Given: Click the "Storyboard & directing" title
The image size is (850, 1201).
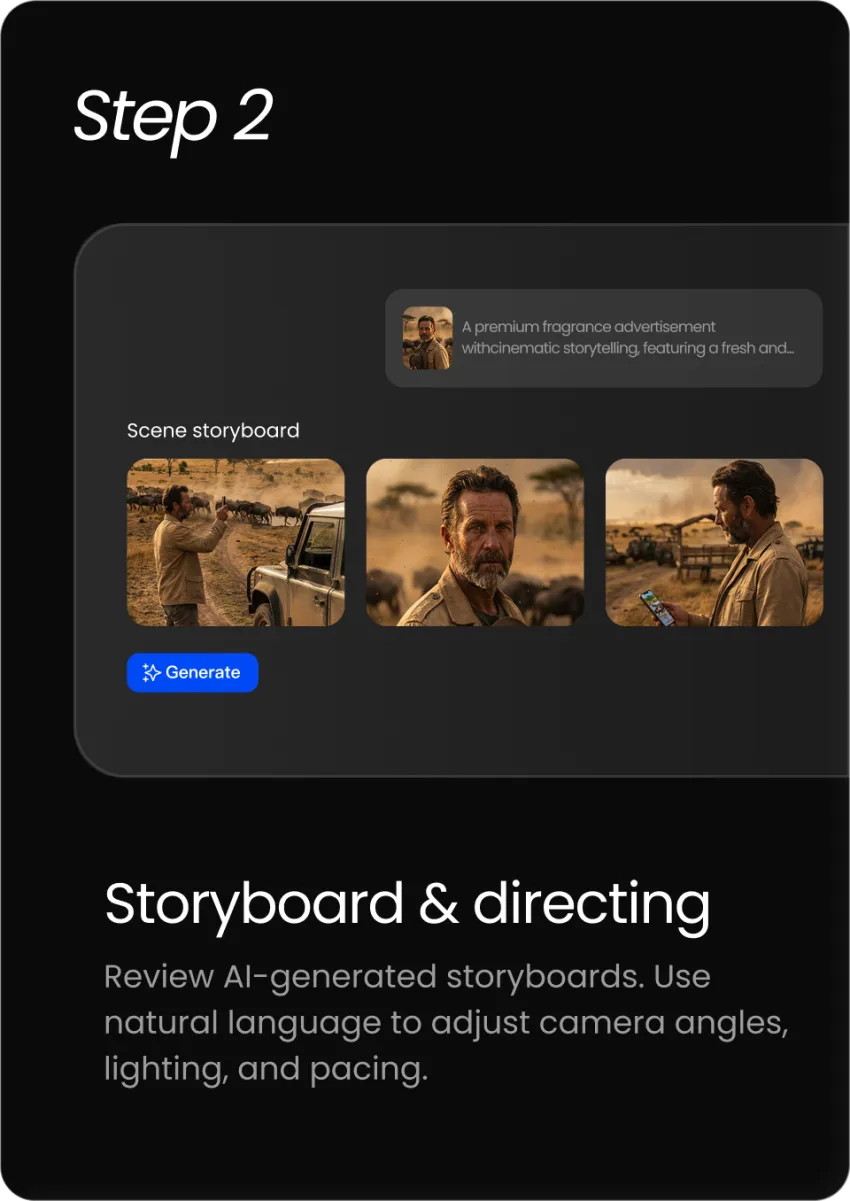Looking at the screenshot, I should point(407,903).
